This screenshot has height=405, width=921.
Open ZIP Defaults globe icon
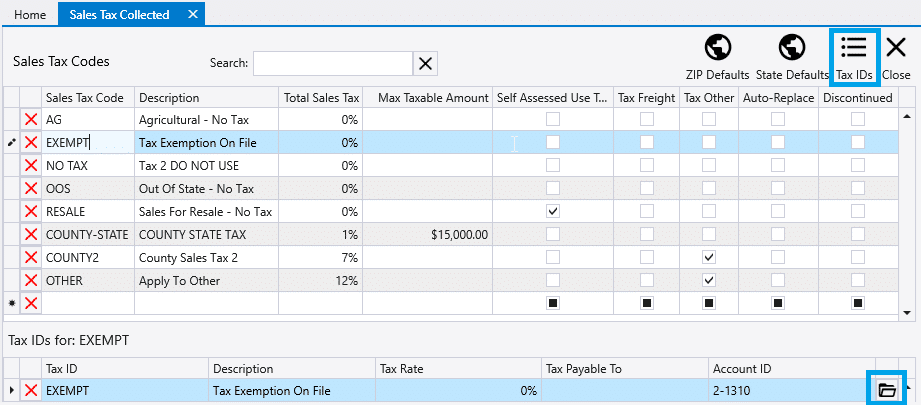pyautogui.click(x=717, y=49)
